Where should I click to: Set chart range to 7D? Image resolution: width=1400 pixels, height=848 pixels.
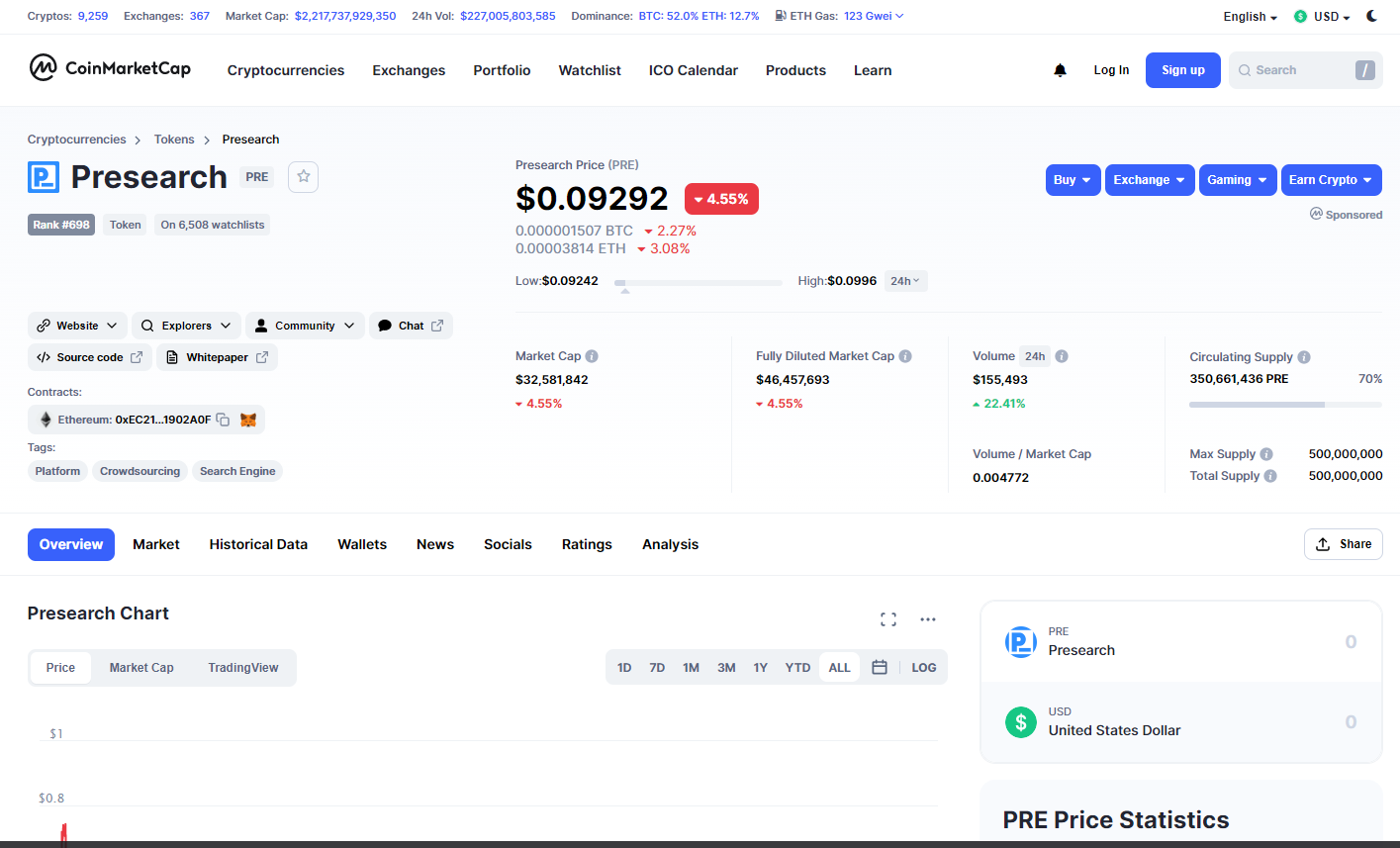(657, 668)
